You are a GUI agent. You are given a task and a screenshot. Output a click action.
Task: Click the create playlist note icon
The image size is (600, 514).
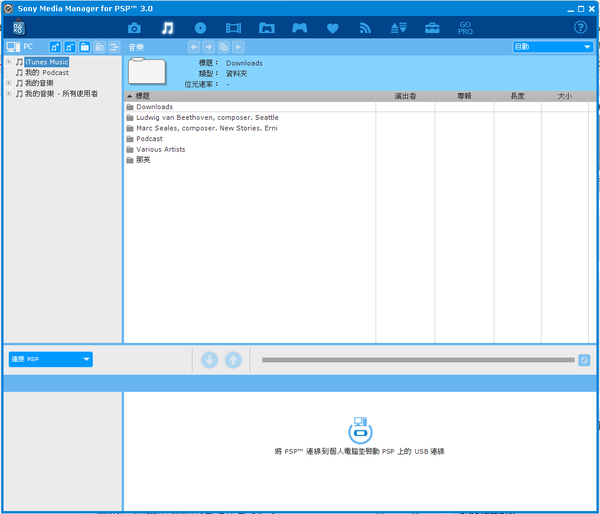click(x=70, y=47)
